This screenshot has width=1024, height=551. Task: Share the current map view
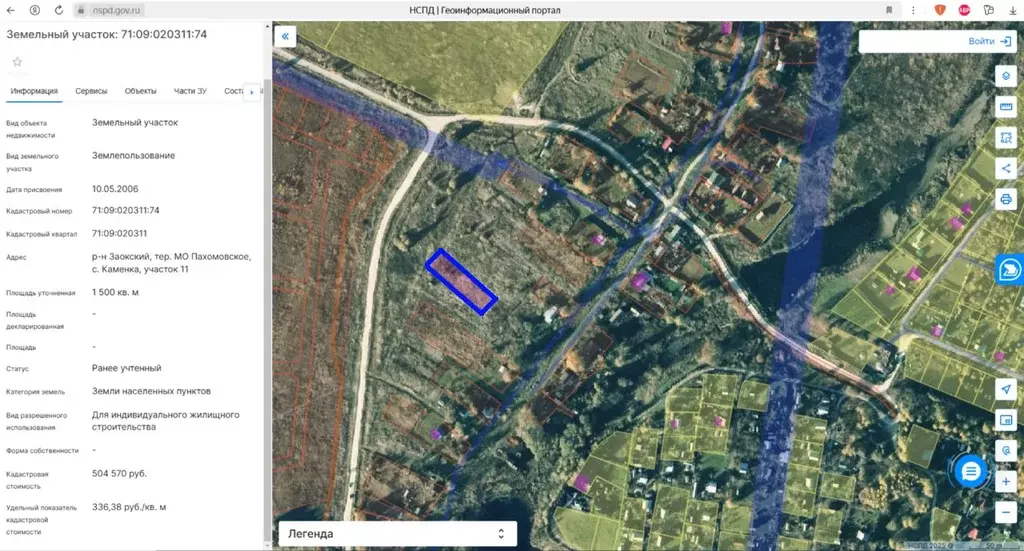tap(1006, 168)
